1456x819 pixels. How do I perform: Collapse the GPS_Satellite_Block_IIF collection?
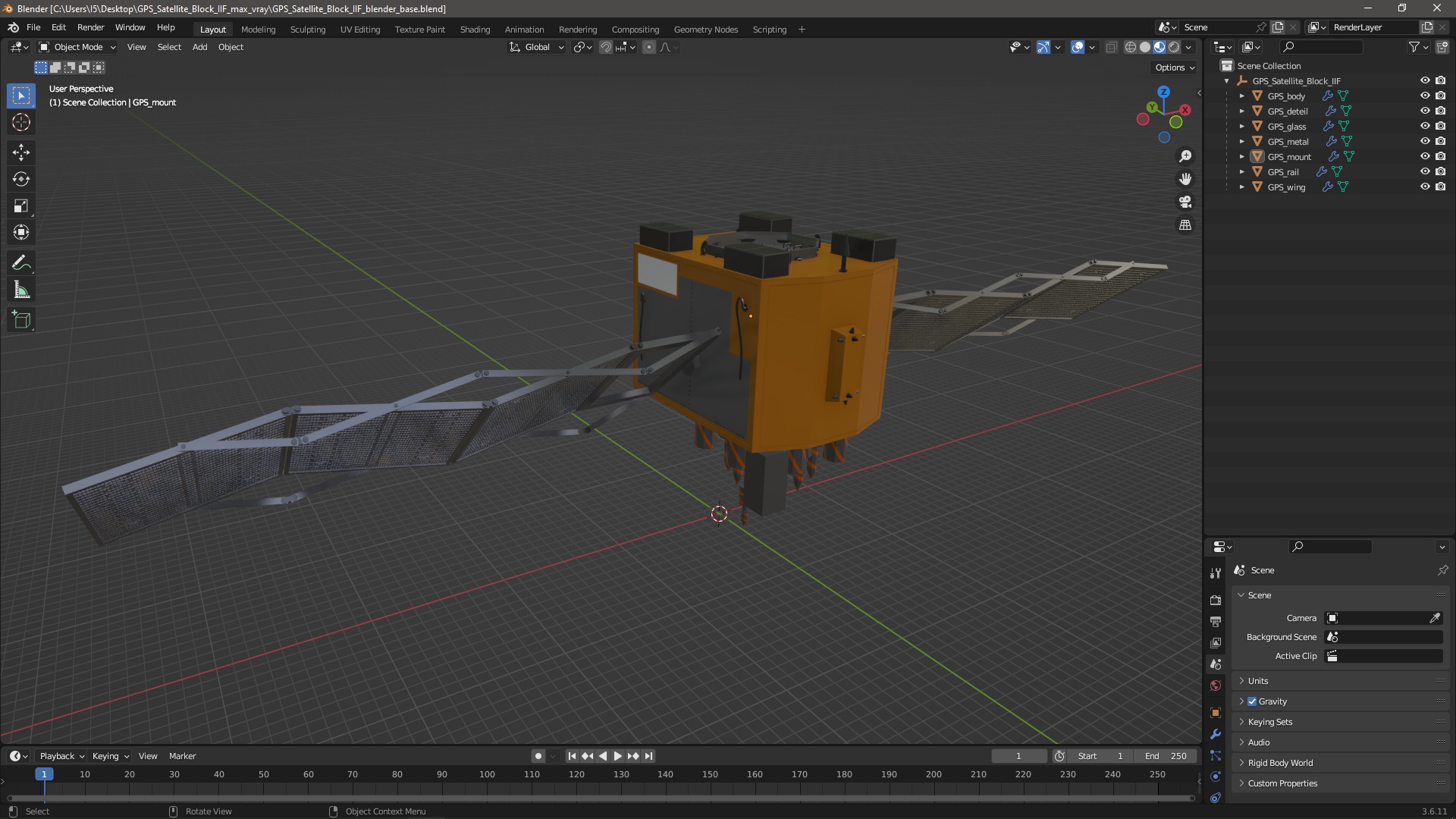point(1226,81)
